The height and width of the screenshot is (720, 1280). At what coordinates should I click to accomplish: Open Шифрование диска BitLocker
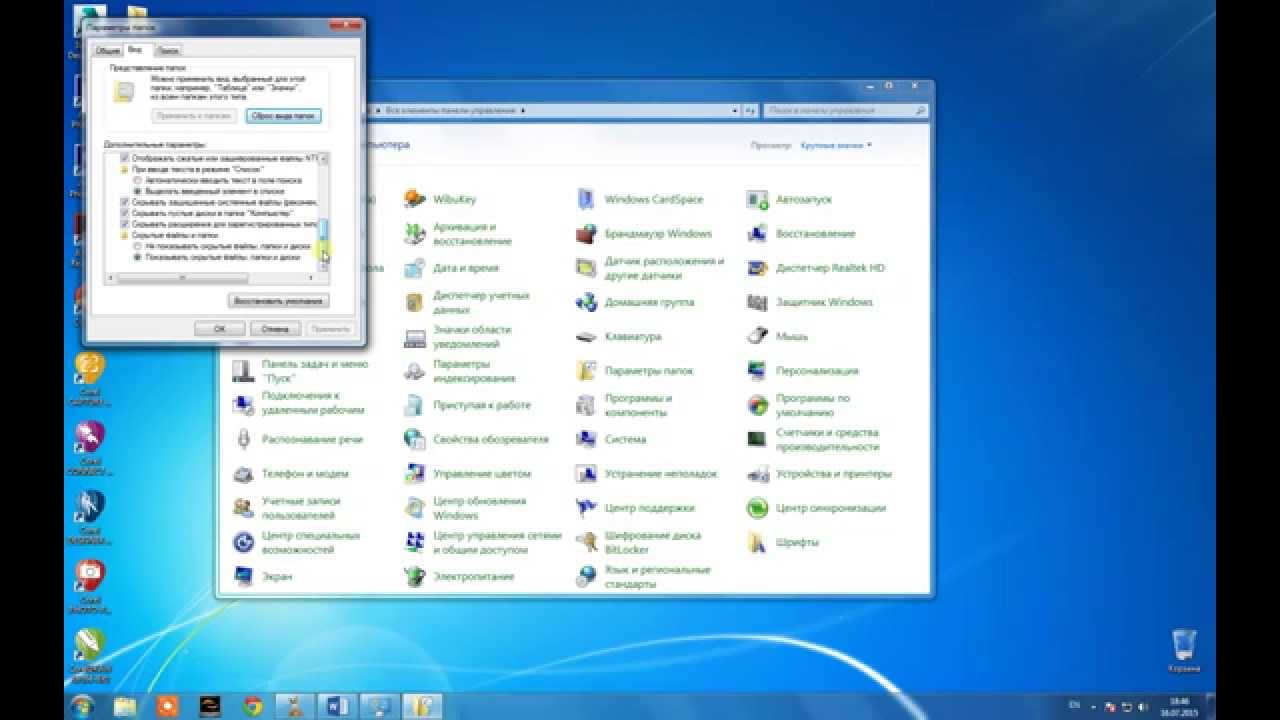639,542
